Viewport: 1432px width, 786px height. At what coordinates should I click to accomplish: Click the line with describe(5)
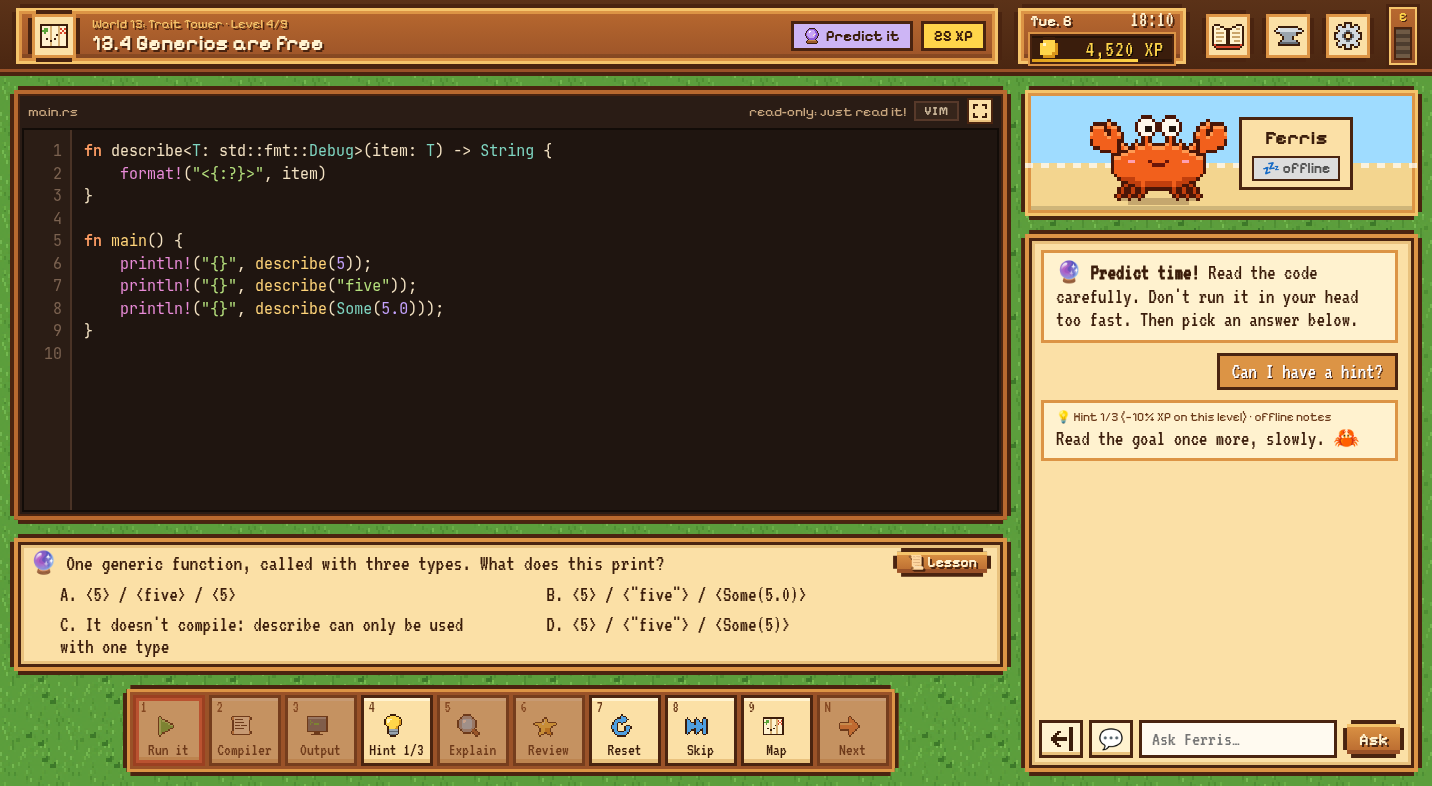[x=246, y=263]
